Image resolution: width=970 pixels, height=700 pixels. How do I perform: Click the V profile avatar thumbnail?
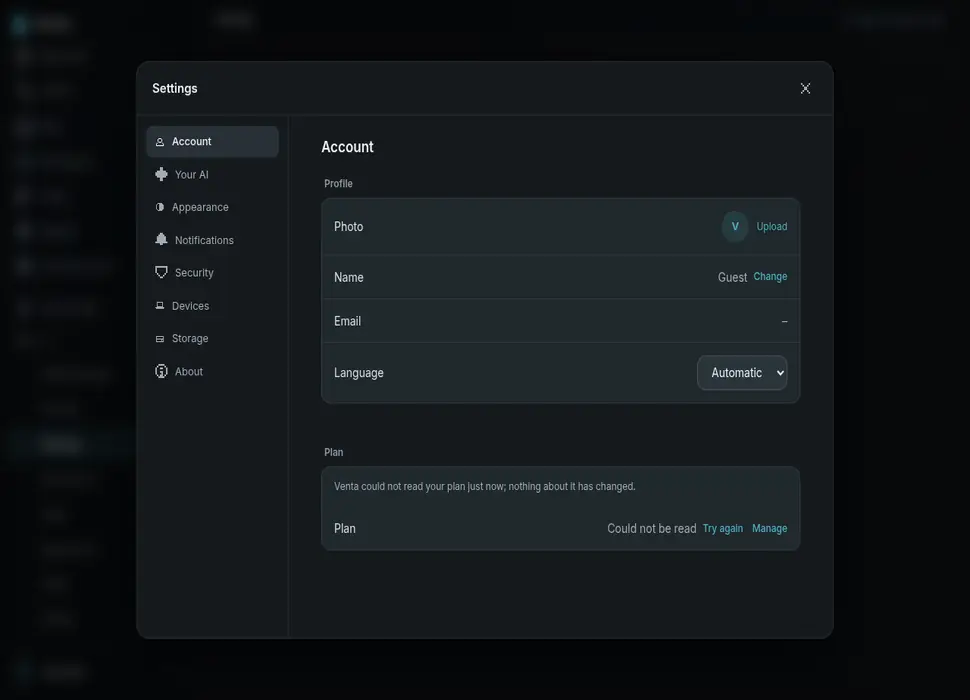[735, 226]
